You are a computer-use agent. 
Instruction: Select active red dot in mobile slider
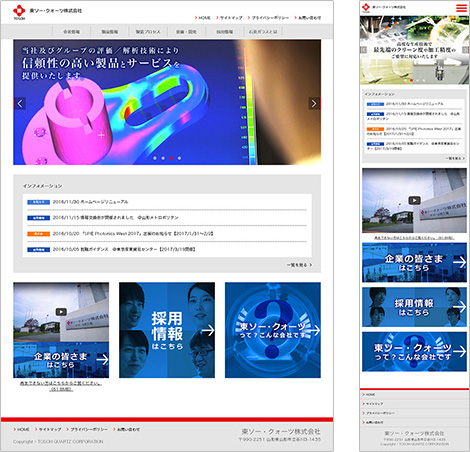click(411, 80)
